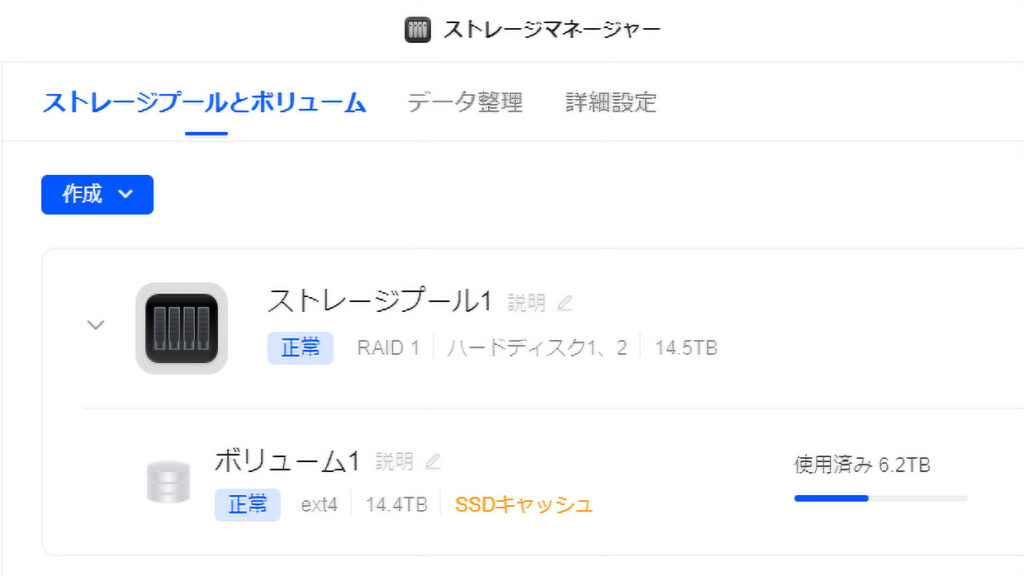This screenshot has height=576, width=1024.
Task: Click 説明 label next to ボリューム1
Action: tap(394, 461)
